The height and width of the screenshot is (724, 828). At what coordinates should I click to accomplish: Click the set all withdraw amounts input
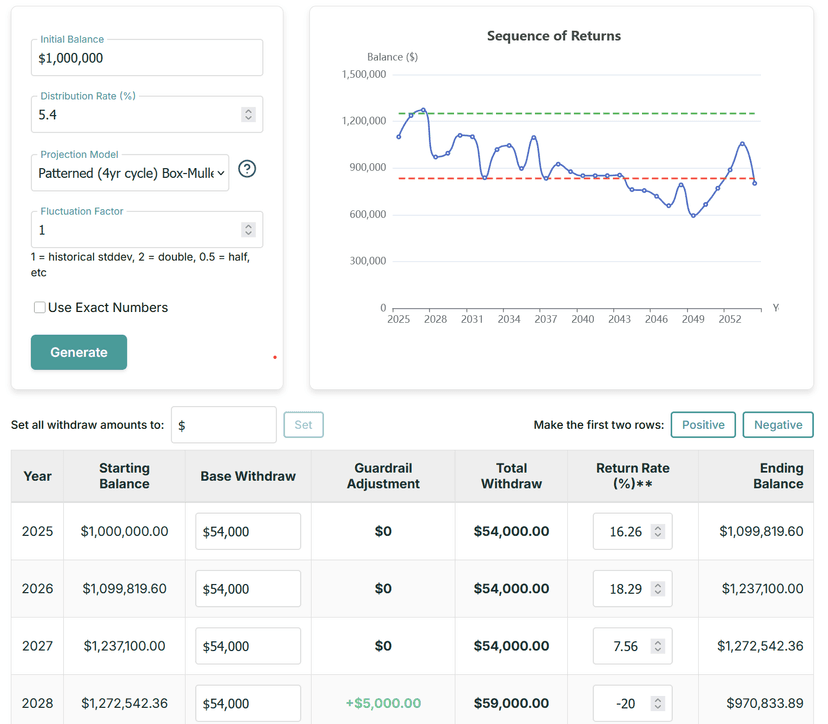pos(224,425)
